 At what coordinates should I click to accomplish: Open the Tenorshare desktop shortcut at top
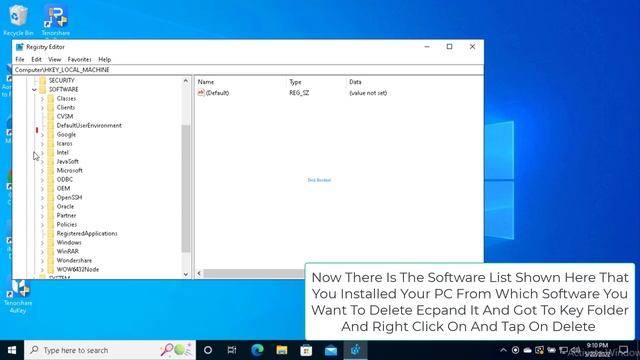coord(56,20)
